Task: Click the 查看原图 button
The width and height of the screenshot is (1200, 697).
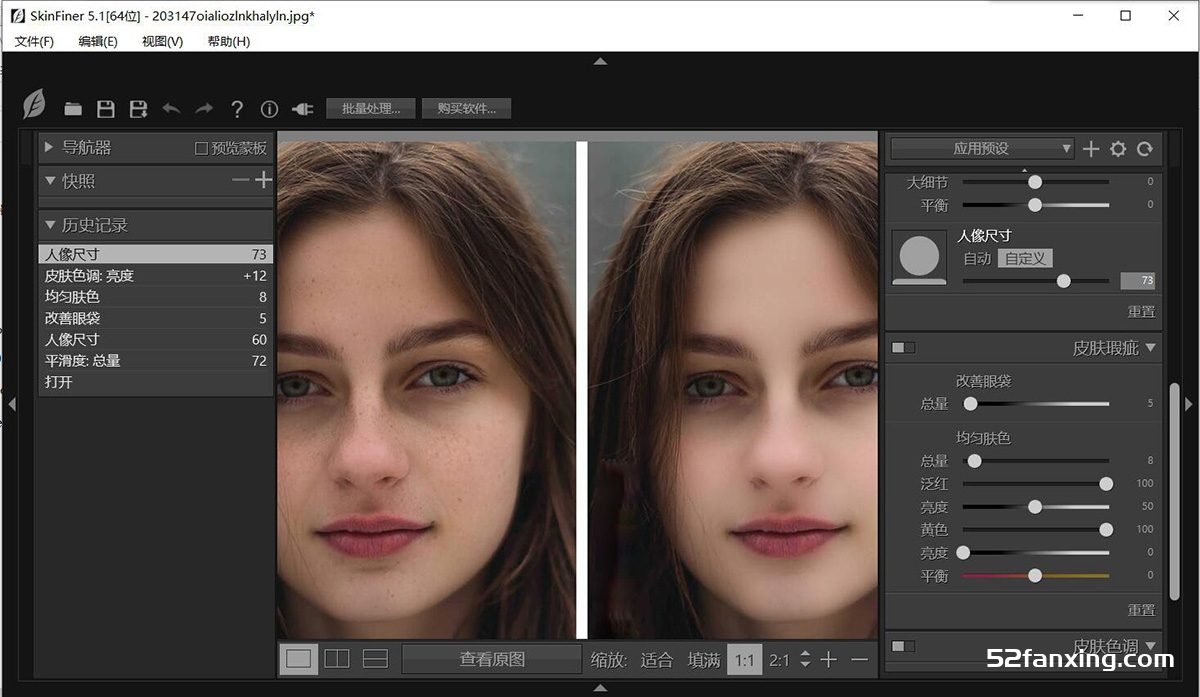Action: pos(492,659)
